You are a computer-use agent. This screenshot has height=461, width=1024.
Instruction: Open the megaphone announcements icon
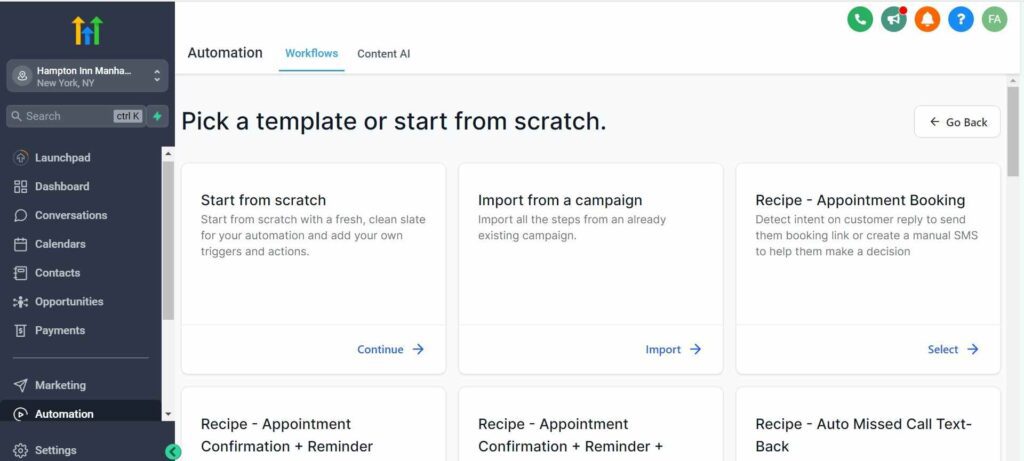click(x=893, y=19)
